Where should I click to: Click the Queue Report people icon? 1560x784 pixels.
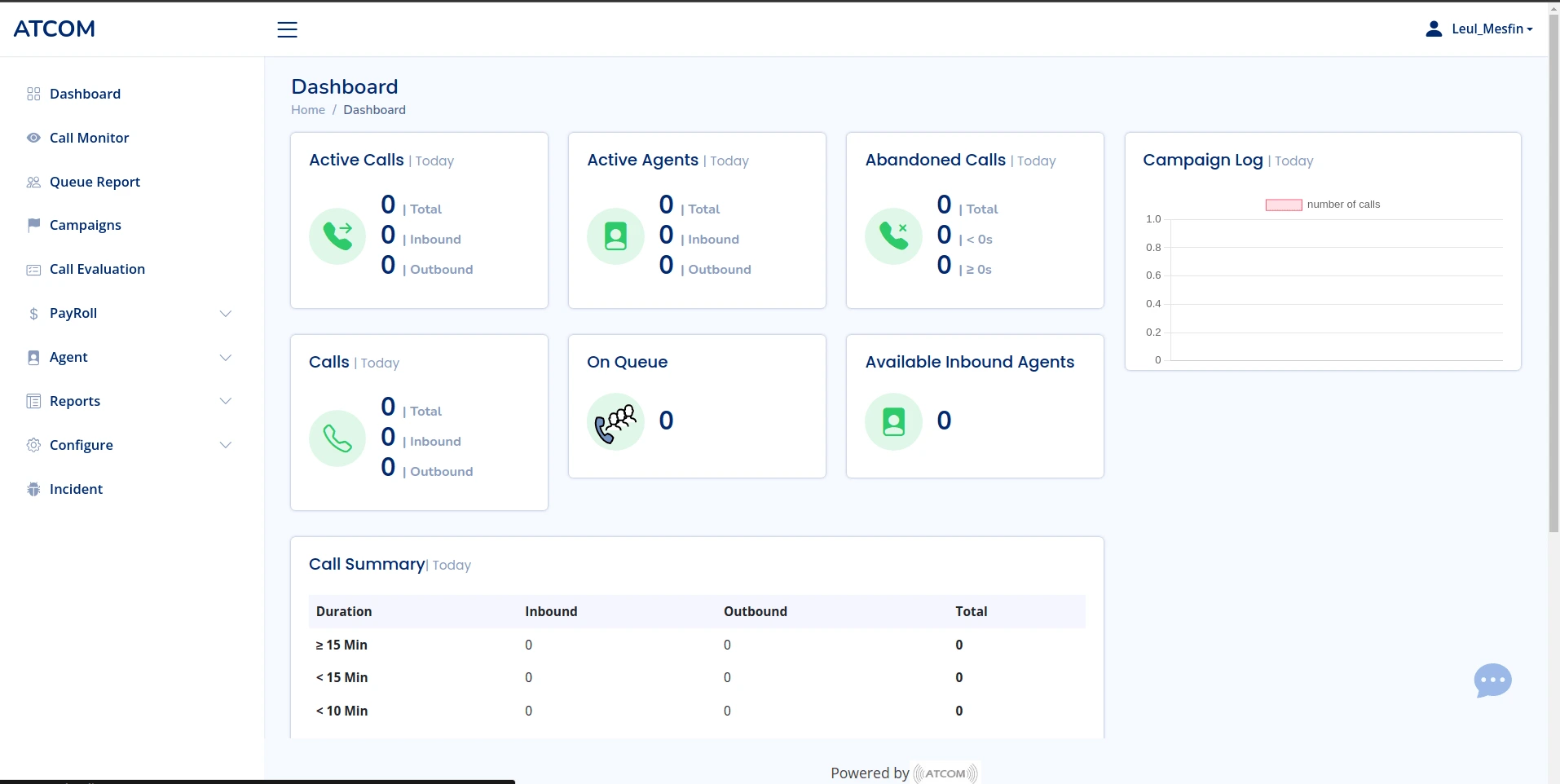click(x=33, y=182)
